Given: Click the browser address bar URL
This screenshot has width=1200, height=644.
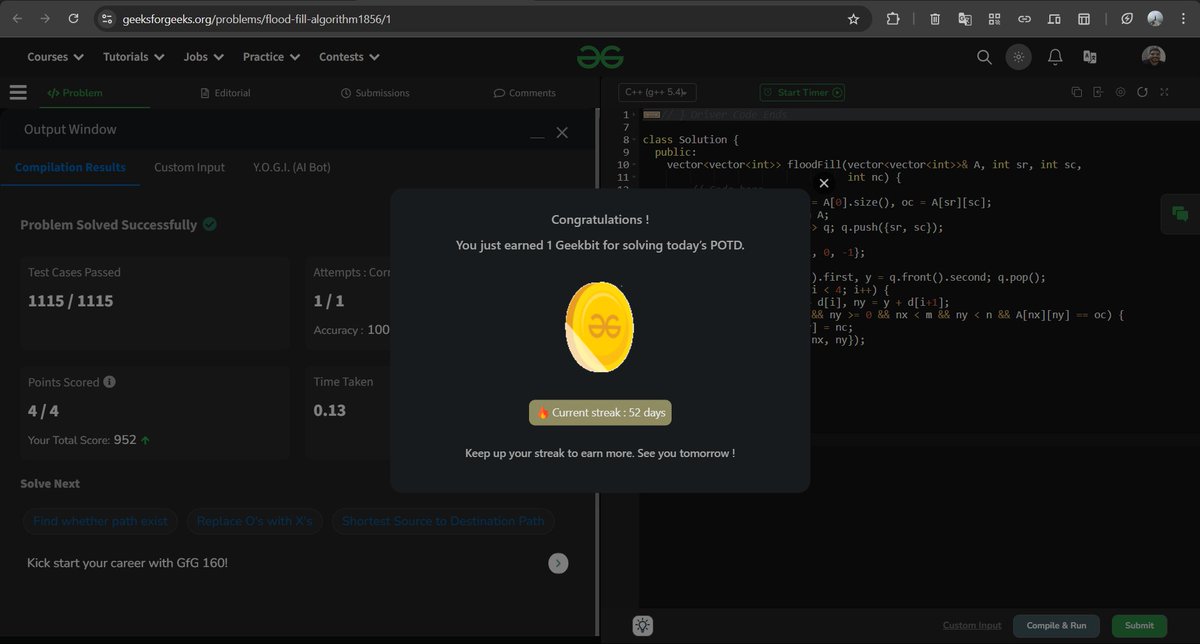Looking at the screenshot, I should [x=257, y=19].
